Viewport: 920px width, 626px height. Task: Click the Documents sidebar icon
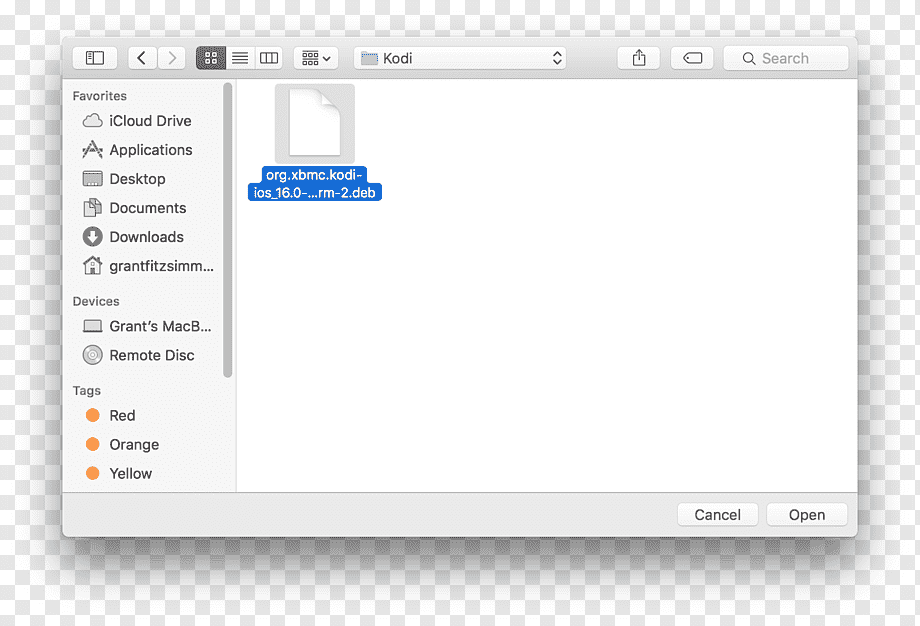92,208
